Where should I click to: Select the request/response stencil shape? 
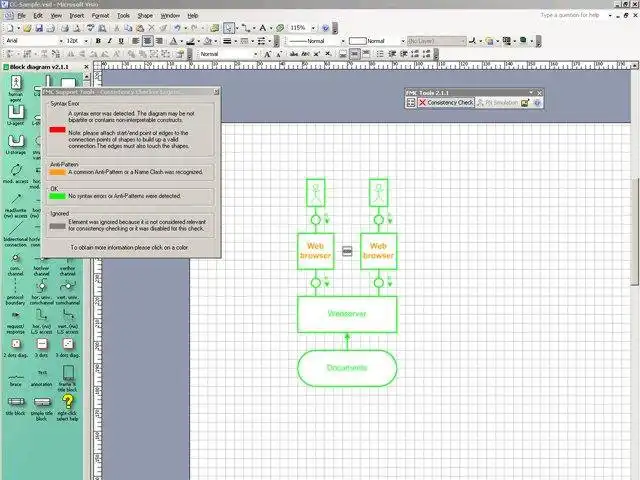point(16,321)
